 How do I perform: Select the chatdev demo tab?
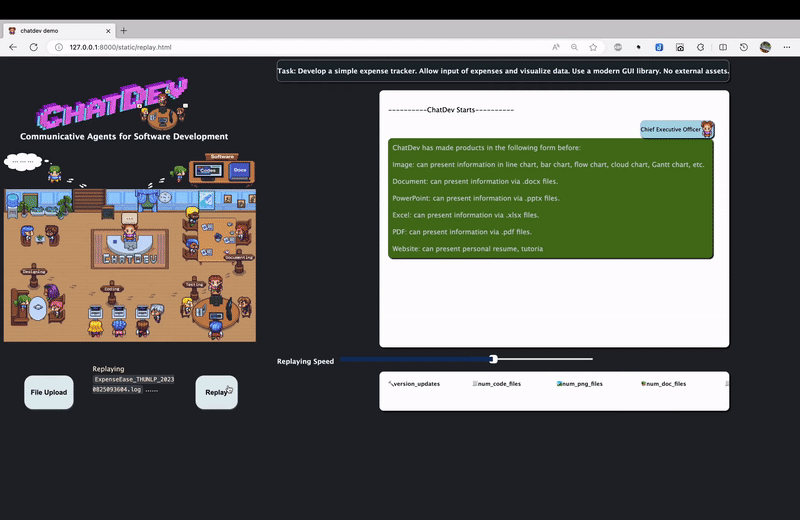[x=59, y=31]
